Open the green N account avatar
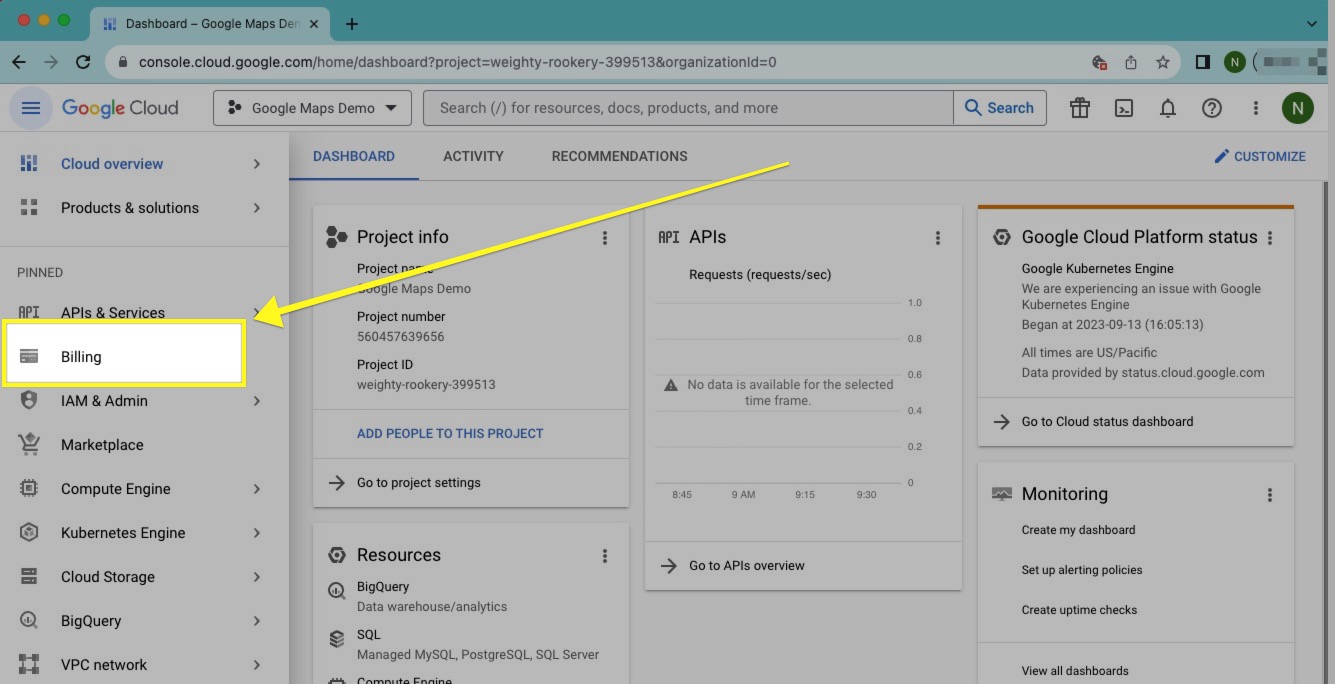Screen dimensions: 1335x684 pyautogui.click(x=1298, y=108)
